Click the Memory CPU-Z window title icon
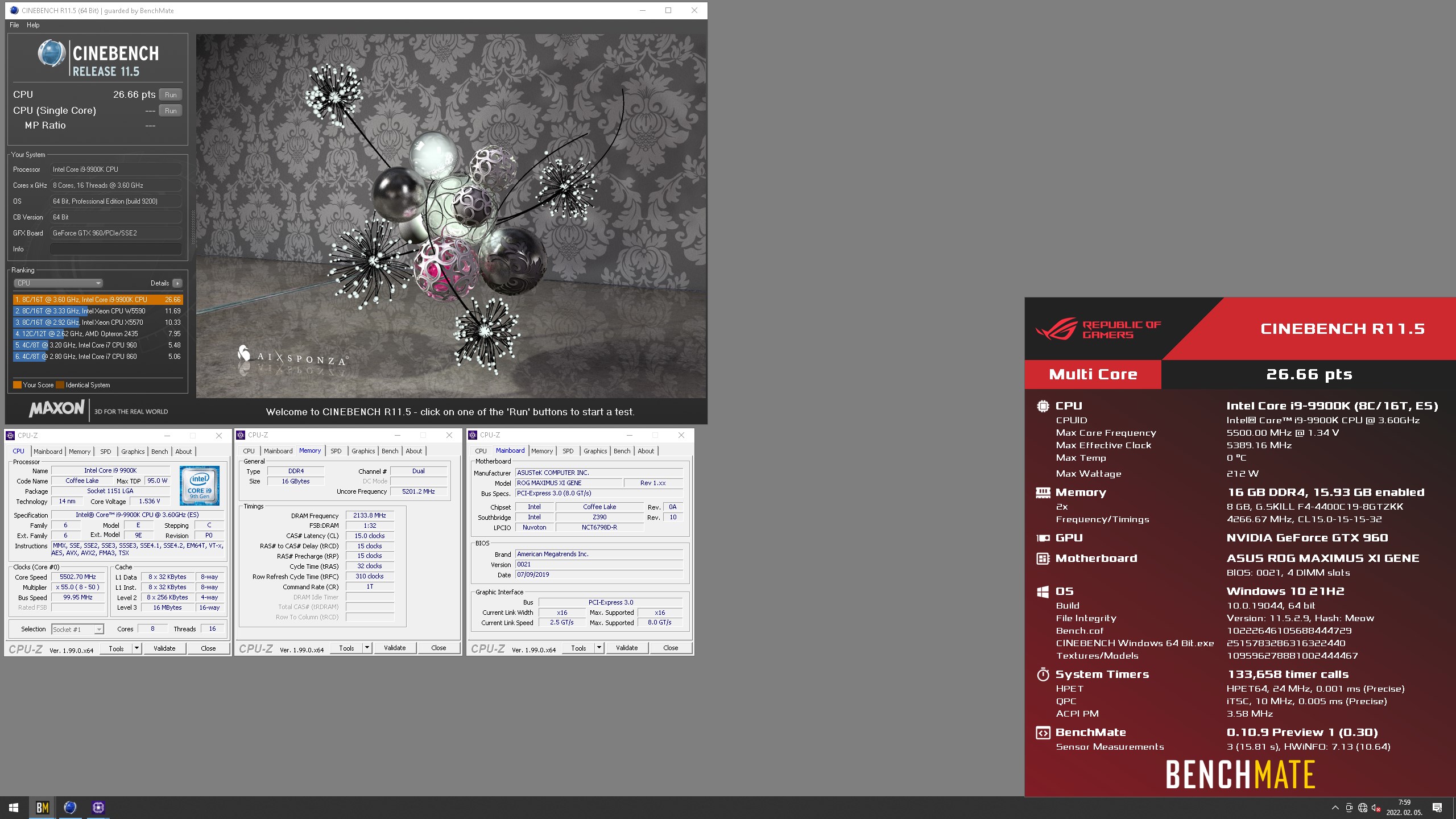Image resolution: width=1456 pixels, height=819 pixels. [241, 435]
